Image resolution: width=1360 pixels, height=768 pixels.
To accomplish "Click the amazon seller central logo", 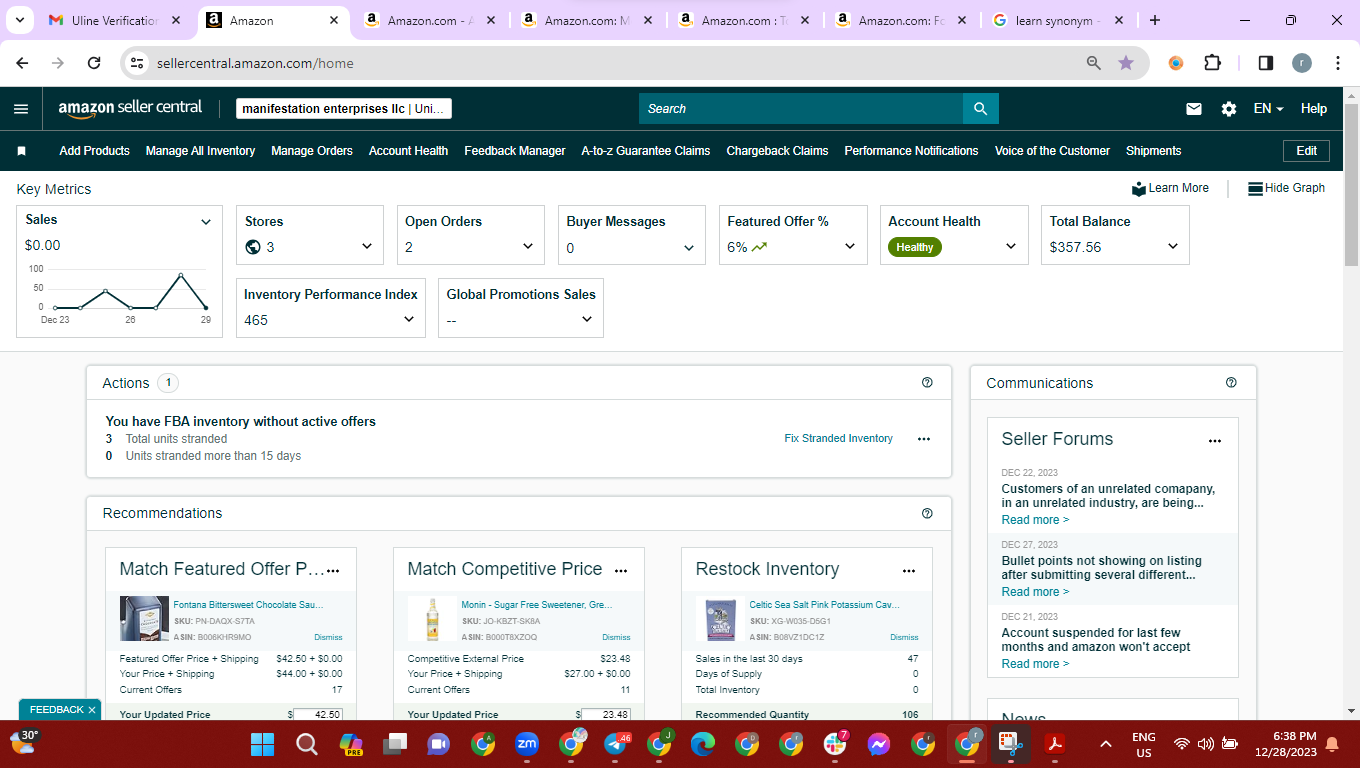I will pos(130,108).
